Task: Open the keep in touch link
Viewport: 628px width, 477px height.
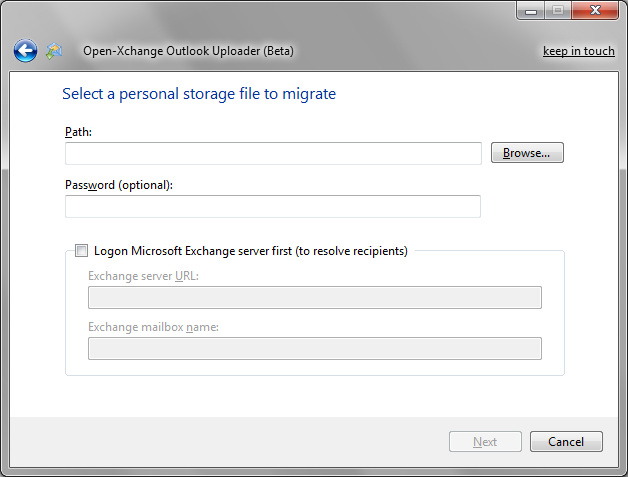Action: [579, 51]
